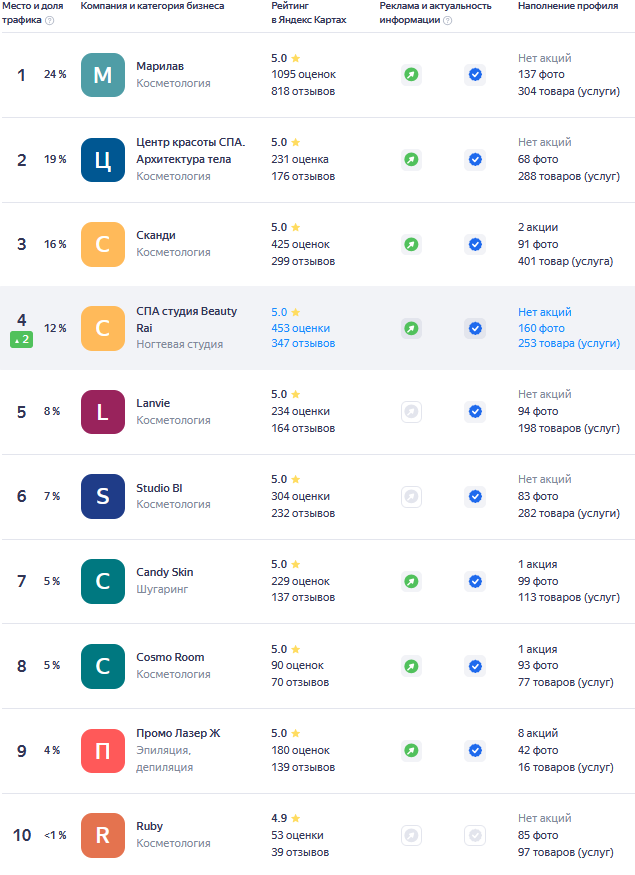
Task: Open the 253 товара (услуги) link
Action: pyautogui.click(x=568, y=344)
